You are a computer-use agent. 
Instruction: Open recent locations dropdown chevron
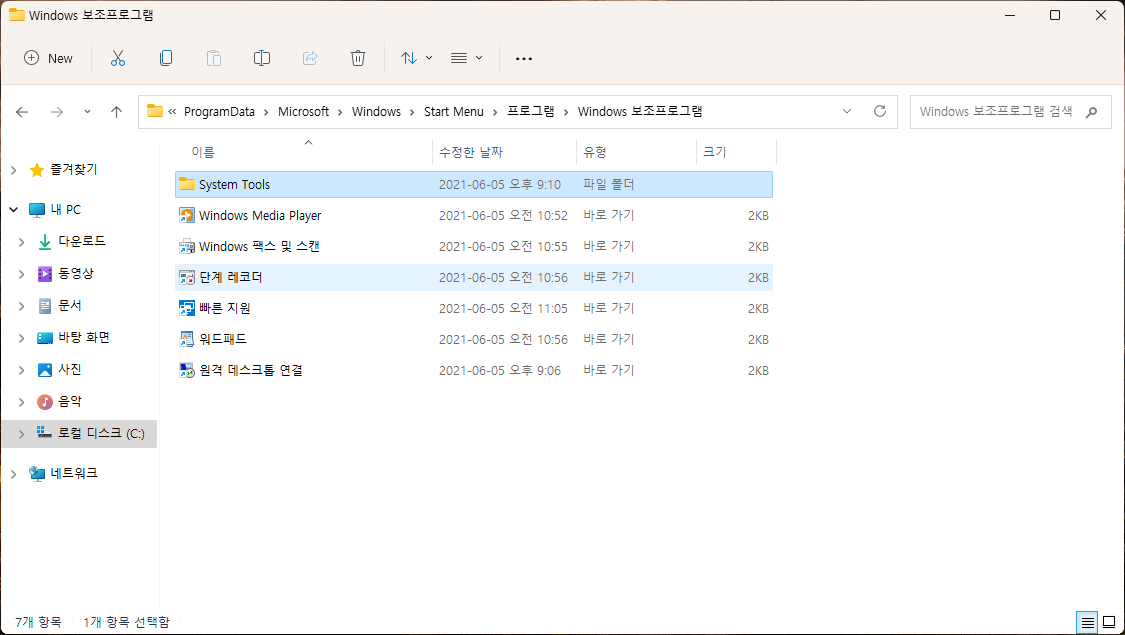point(88,112)
